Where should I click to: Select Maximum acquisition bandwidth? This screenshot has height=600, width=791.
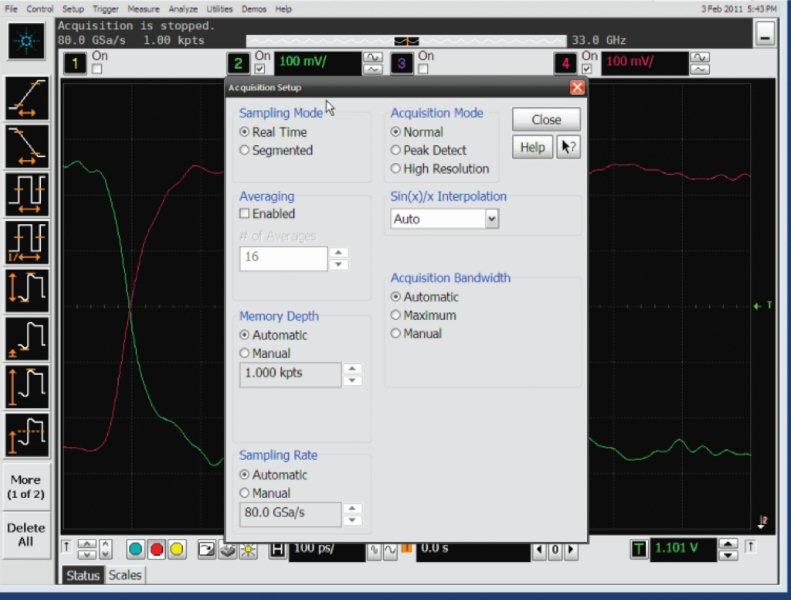pos(396,316)
